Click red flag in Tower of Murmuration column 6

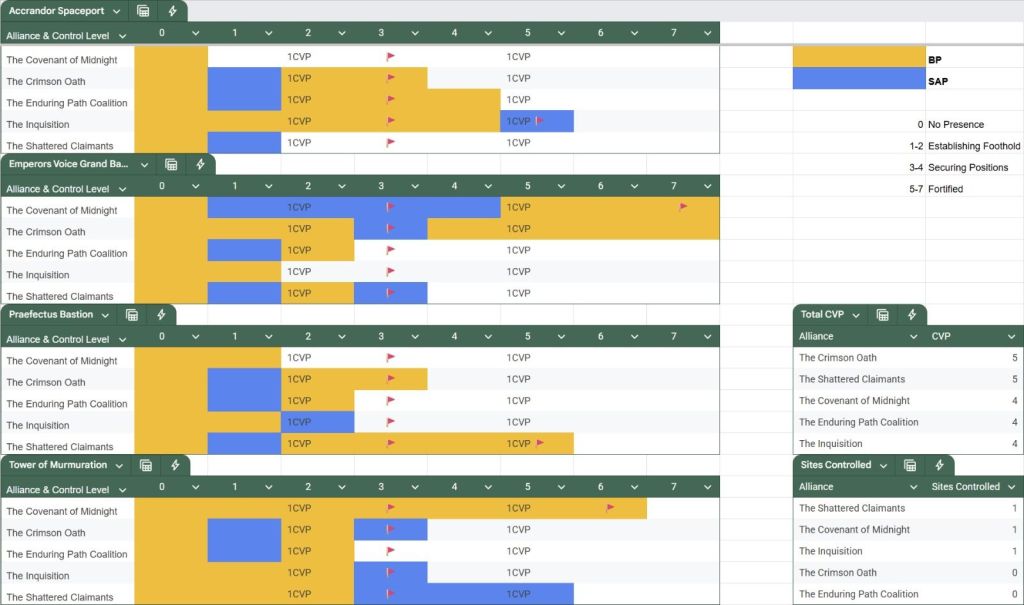tap(610, 508)
